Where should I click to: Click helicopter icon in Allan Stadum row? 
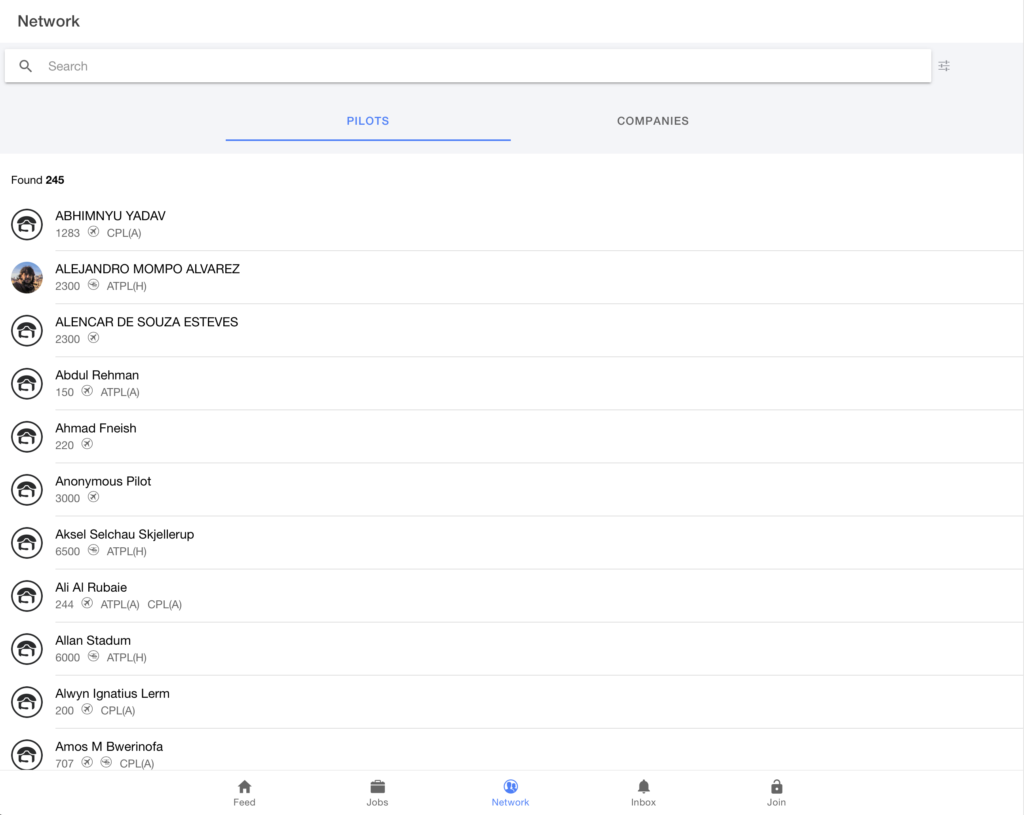tap(93, 656)
